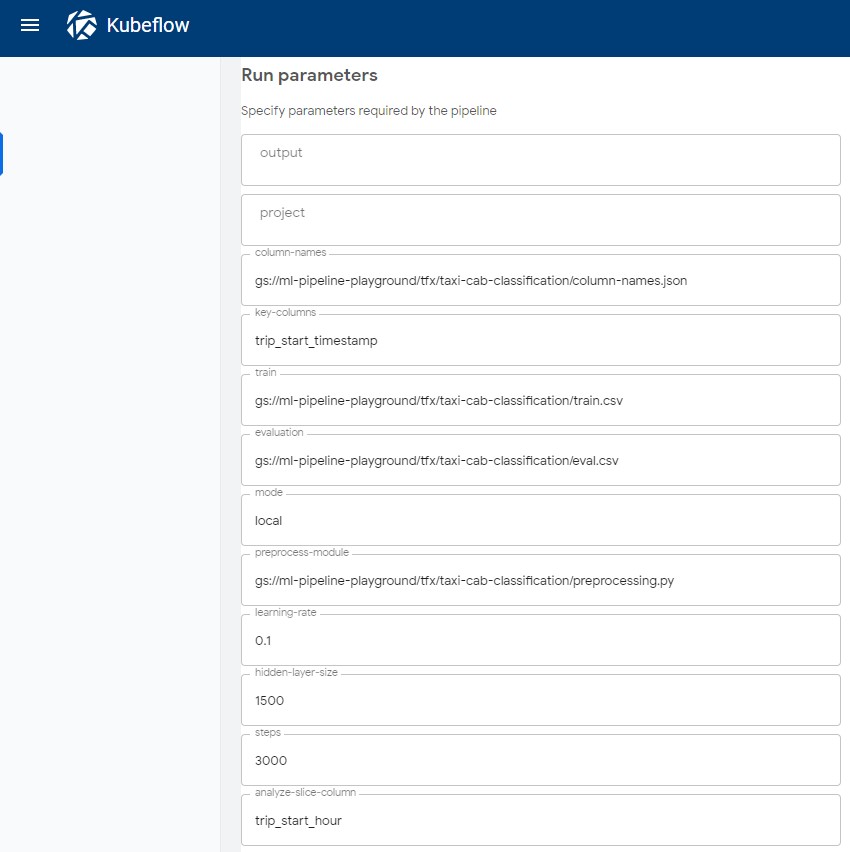Select the Run parameters heading
The width and height of the screenshot is (850, 852).
309,75
